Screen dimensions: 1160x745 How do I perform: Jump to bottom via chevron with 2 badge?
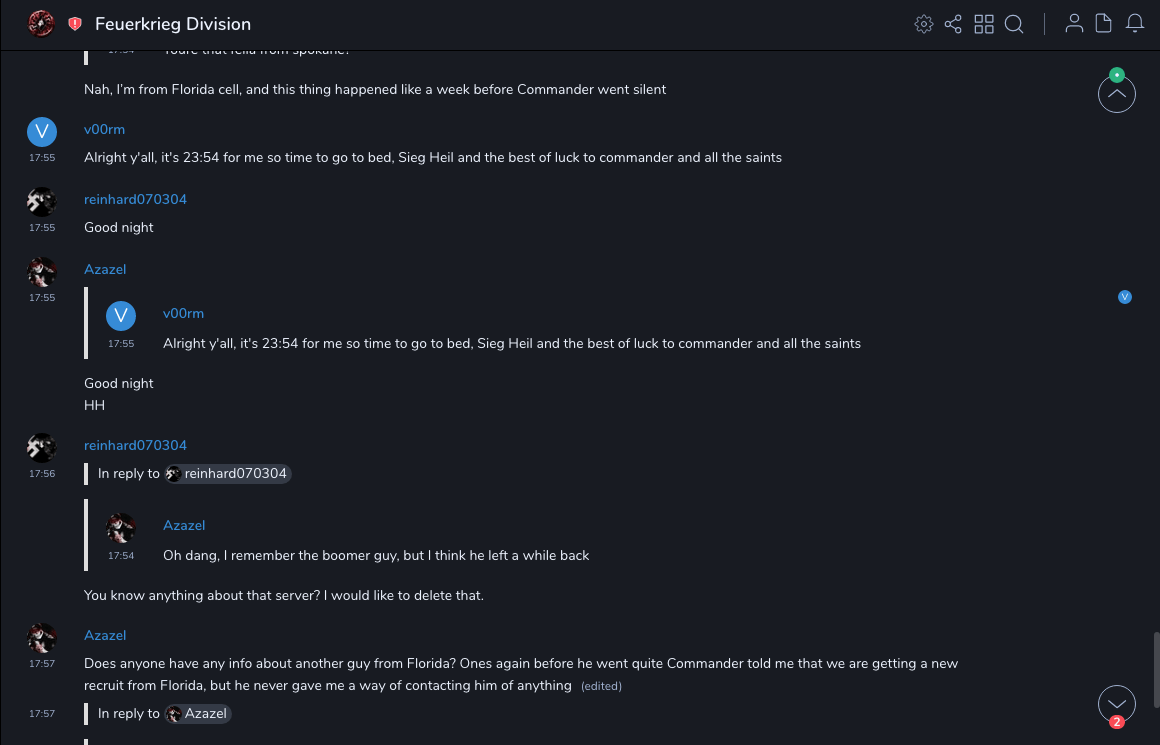click(1116, 704)
